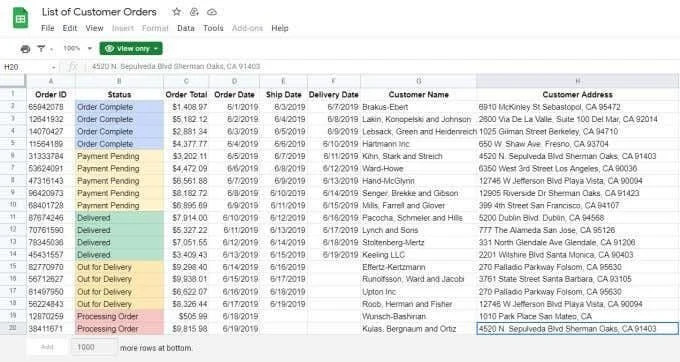Select row 1 header

(x=13, y=94)
